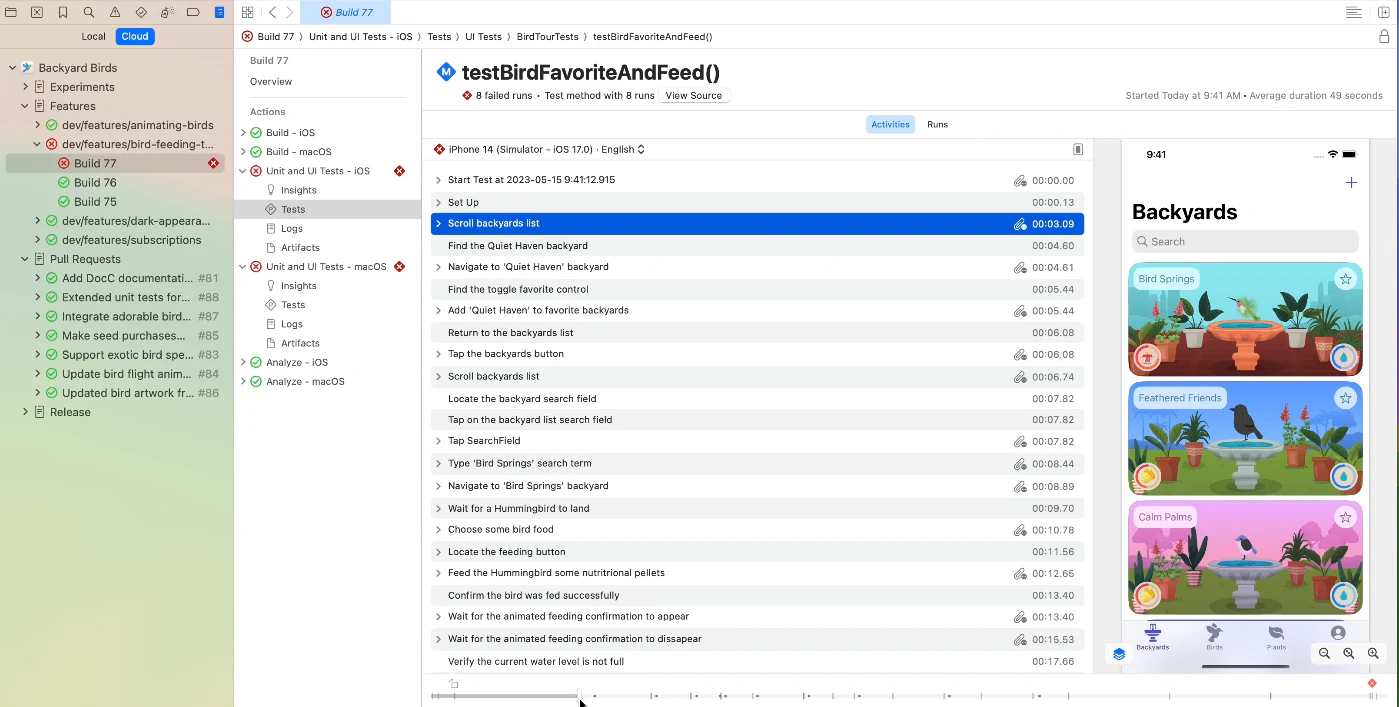Open the Issue navigator warning icon
The image size is (1399, 707).
point(115,12)
